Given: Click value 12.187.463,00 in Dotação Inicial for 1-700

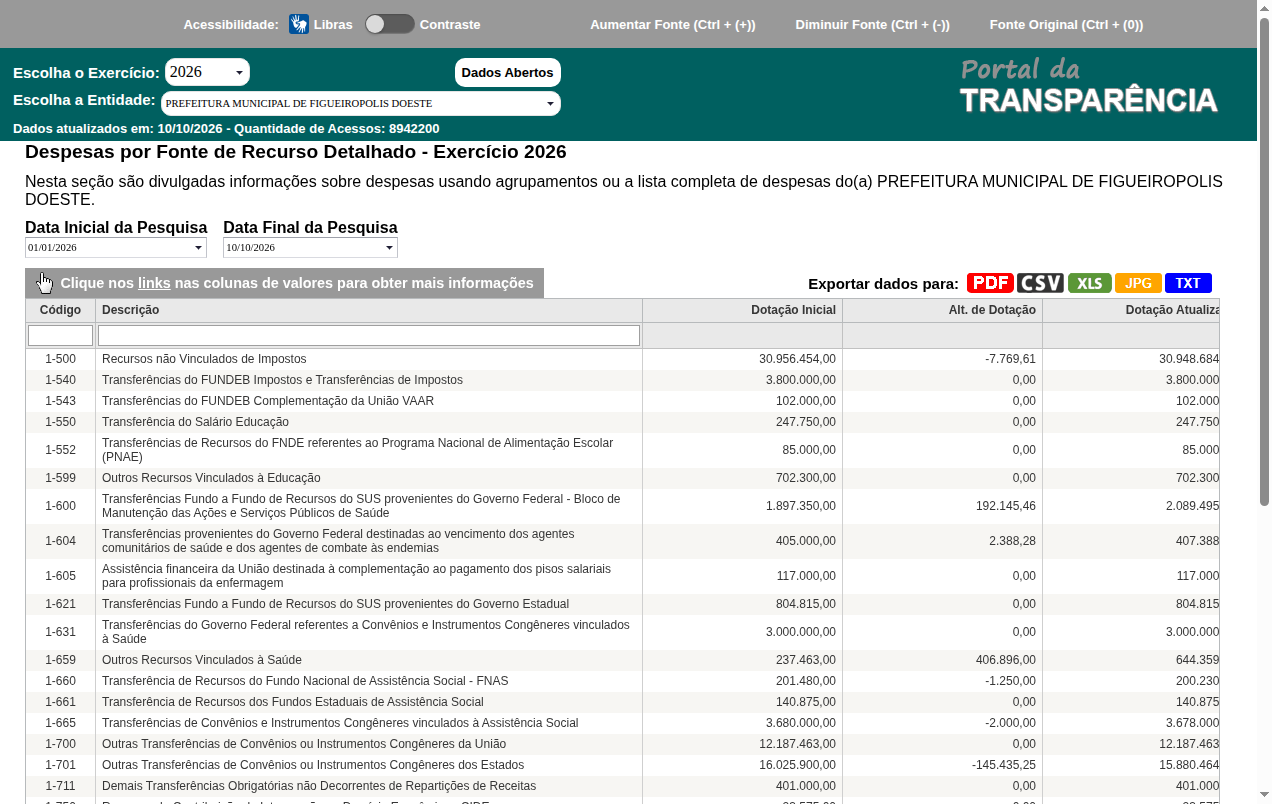Looking at the screenshot, I should tap(797, 744).
